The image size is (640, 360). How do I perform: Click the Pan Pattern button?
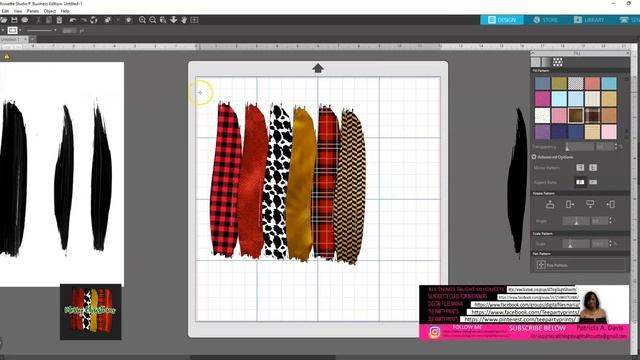[580, 265]
